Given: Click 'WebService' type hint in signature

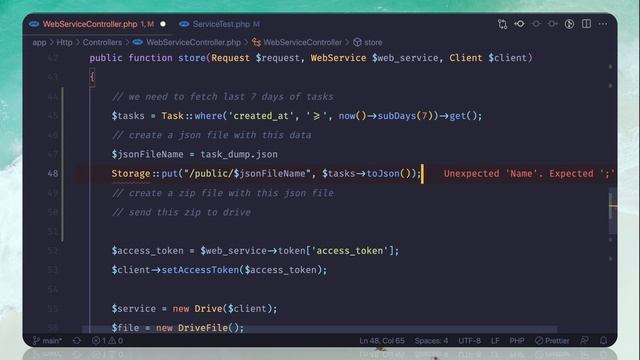Looking at the screenshot, I should point(338,58).
